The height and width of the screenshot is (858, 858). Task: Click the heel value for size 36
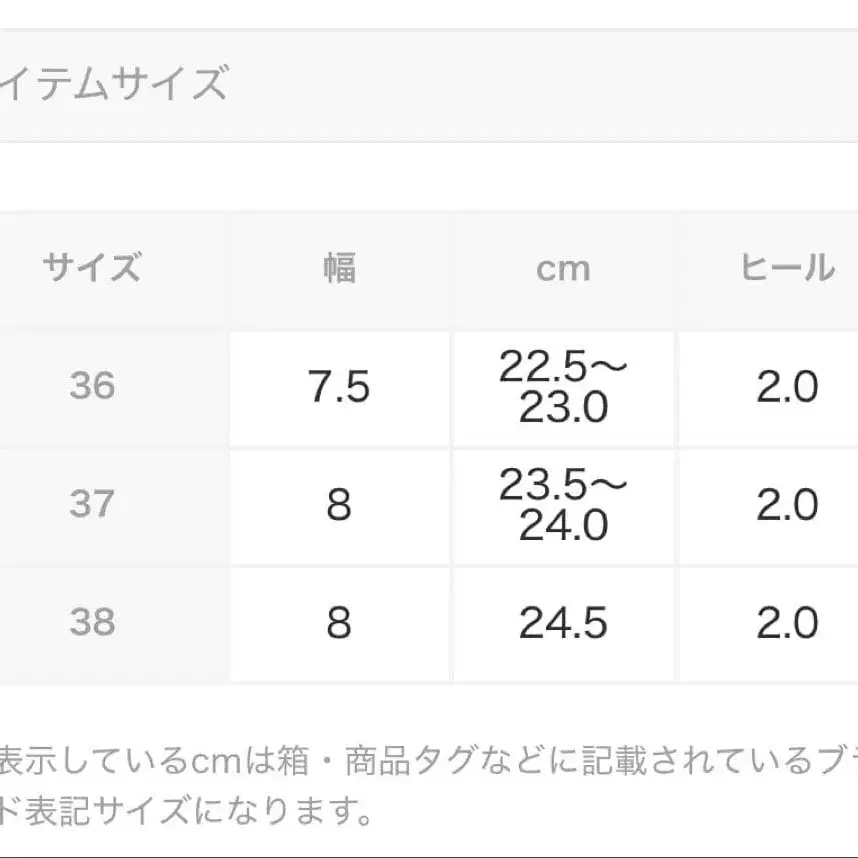[787, 387]
